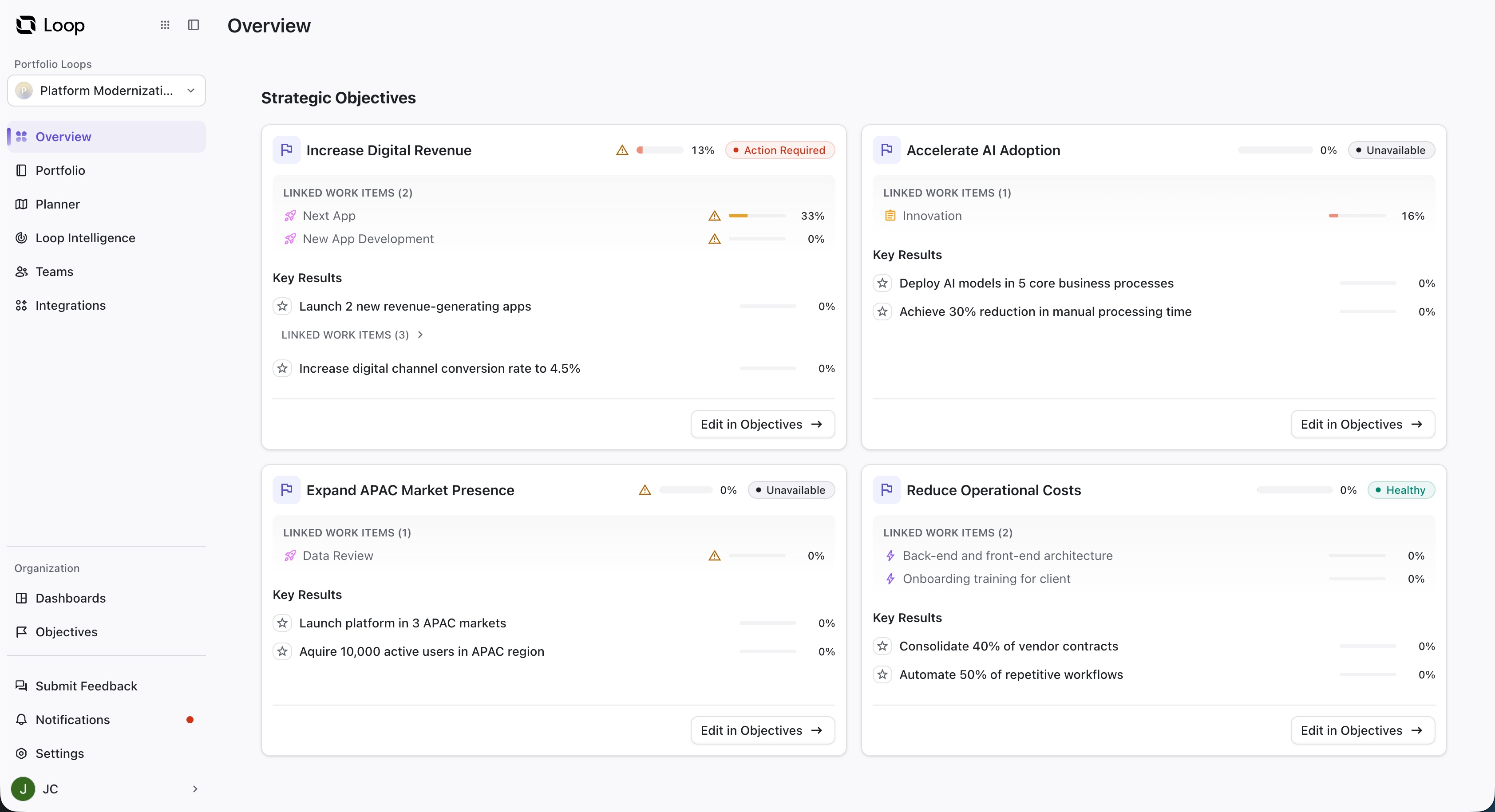Click the Action Required status badge
1495x812 pixels.
pyautogui.click(x=780, y=150)
